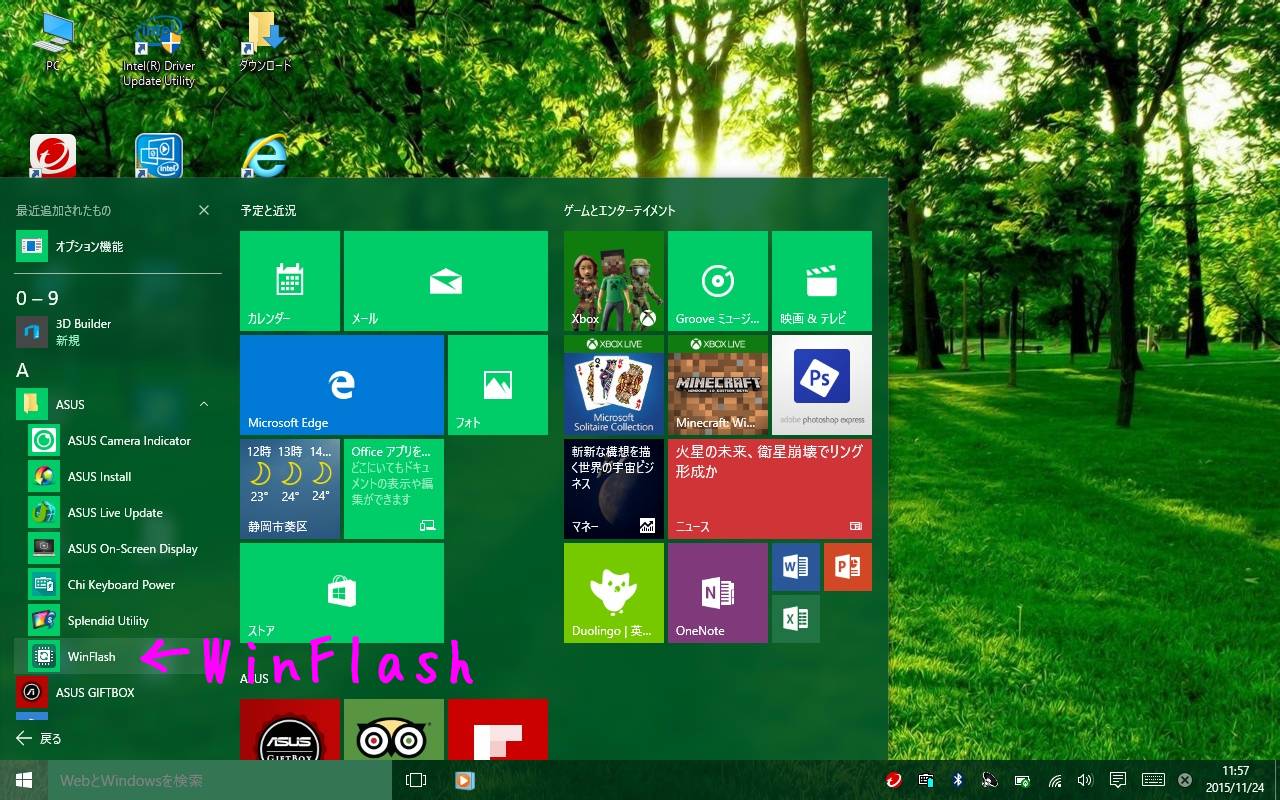Open the Minecraft tile

pyautogui.click(x=718, y=385)
